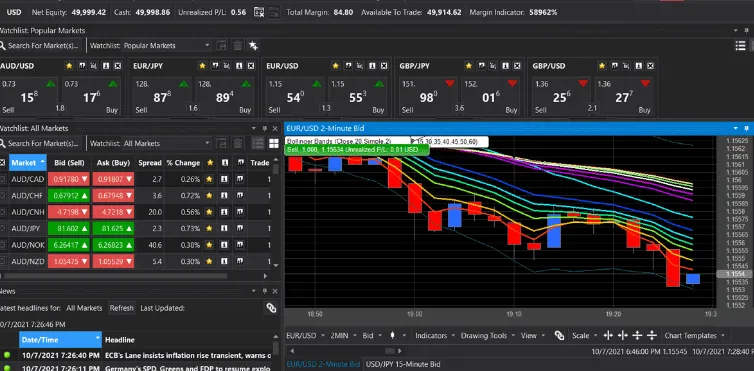Click last vertical zoom arrows icon before Chart Templates
754x371 pixels.
pyautogui.click(x=652, y=335)
